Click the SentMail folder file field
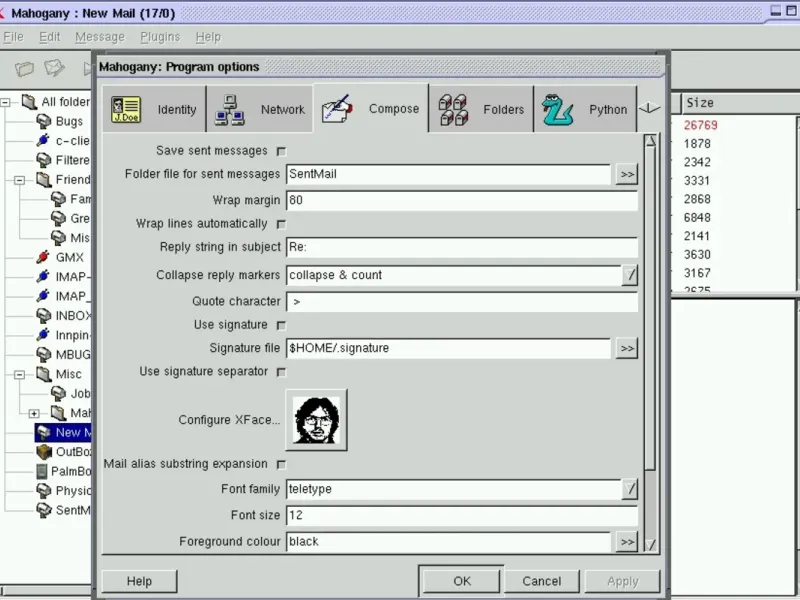This screenshot has width=800, height=600. [448, 174]
